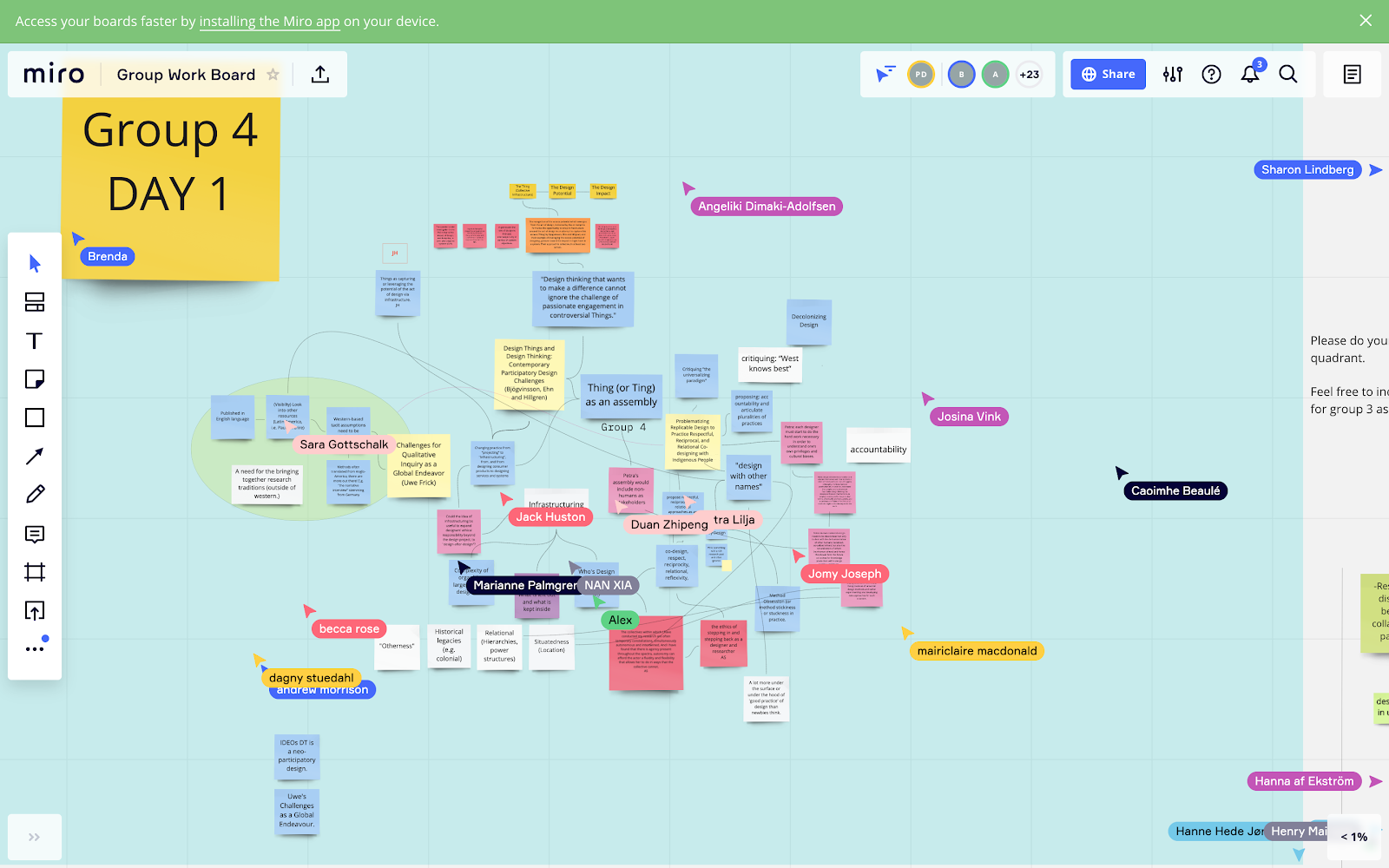The image size is (1389, 868).
Task: Open more tools ellipsis
Action: pos(35,648)
